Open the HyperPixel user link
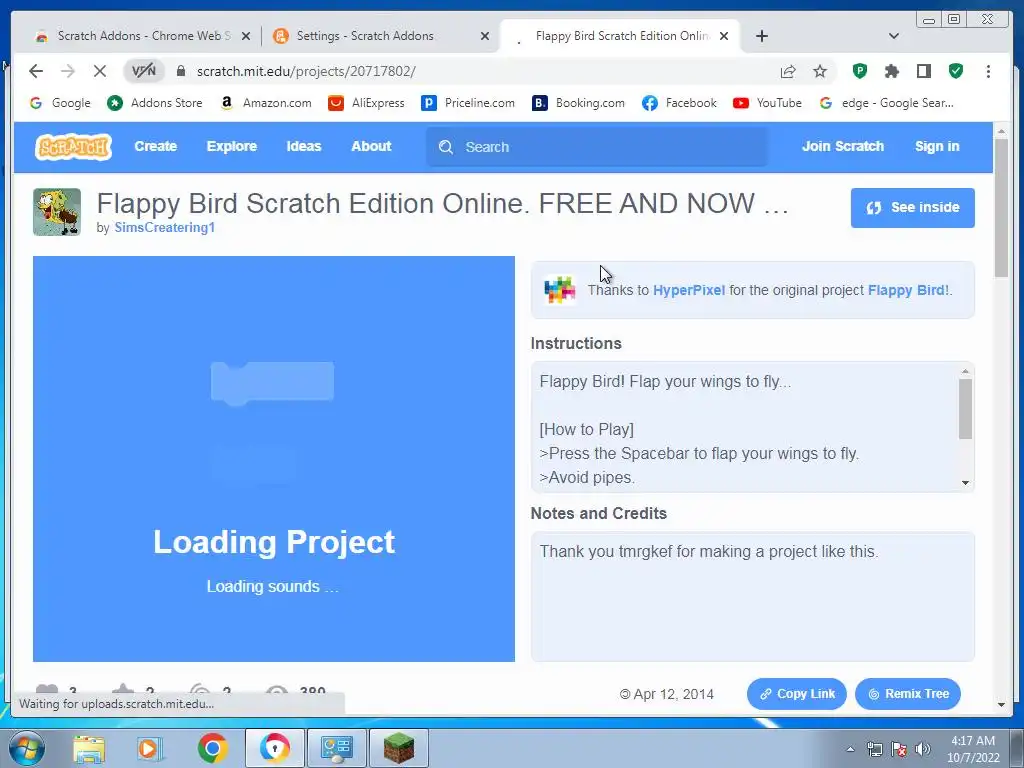This screenshot has width=1024, height=768. click(689, 290)
